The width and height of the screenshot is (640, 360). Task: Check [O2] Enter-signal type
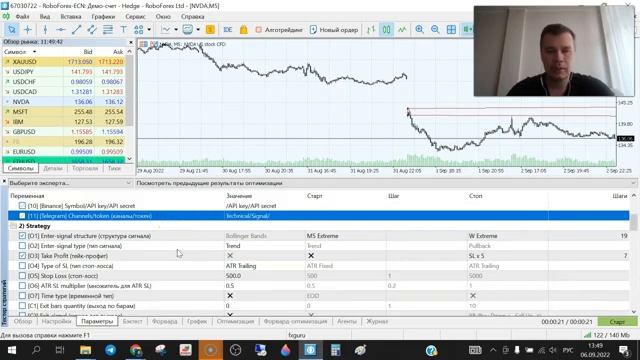[x=22, y=246]
